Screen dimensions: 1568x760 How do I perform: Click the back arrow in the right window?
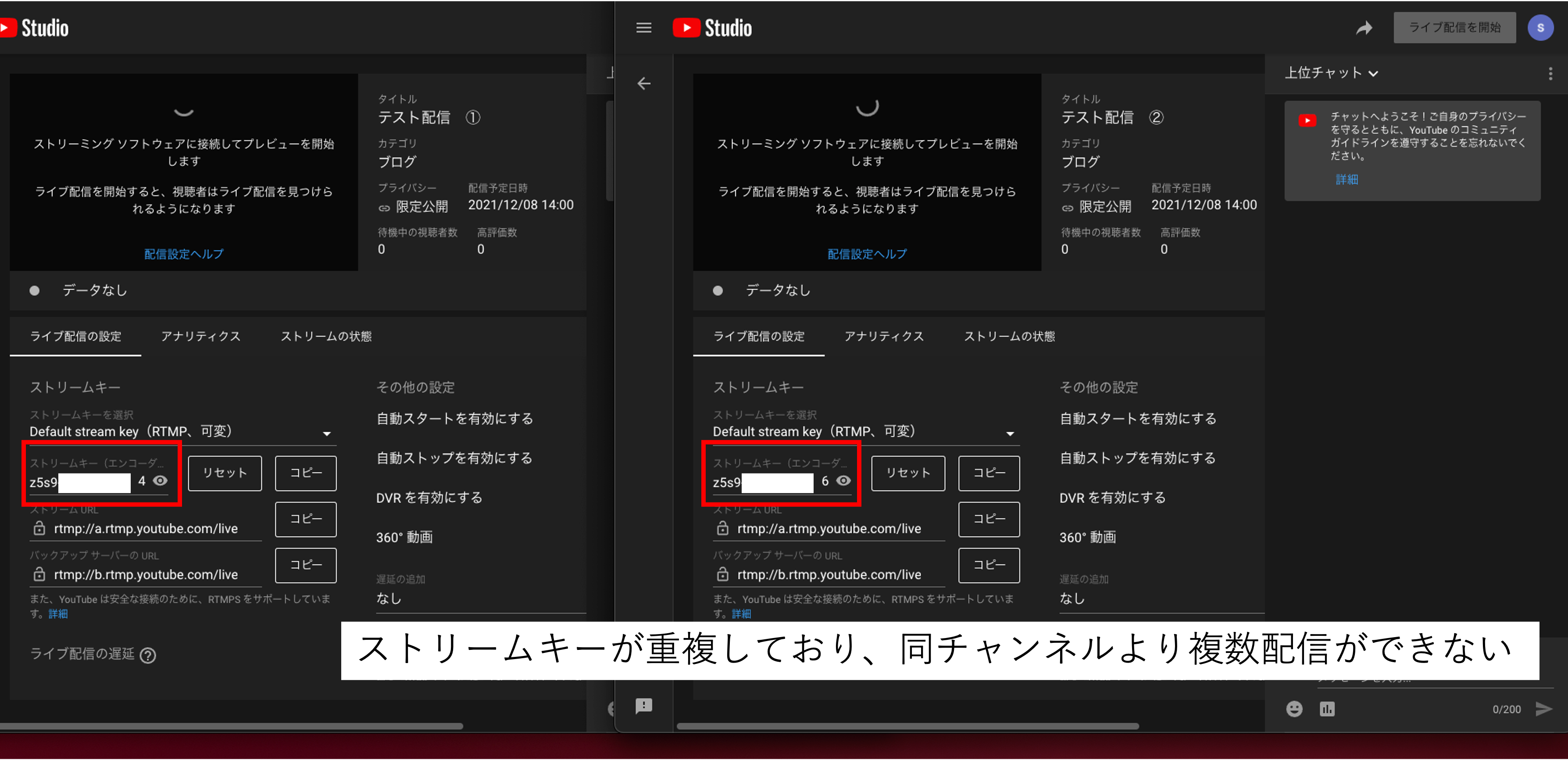point(644,84)
